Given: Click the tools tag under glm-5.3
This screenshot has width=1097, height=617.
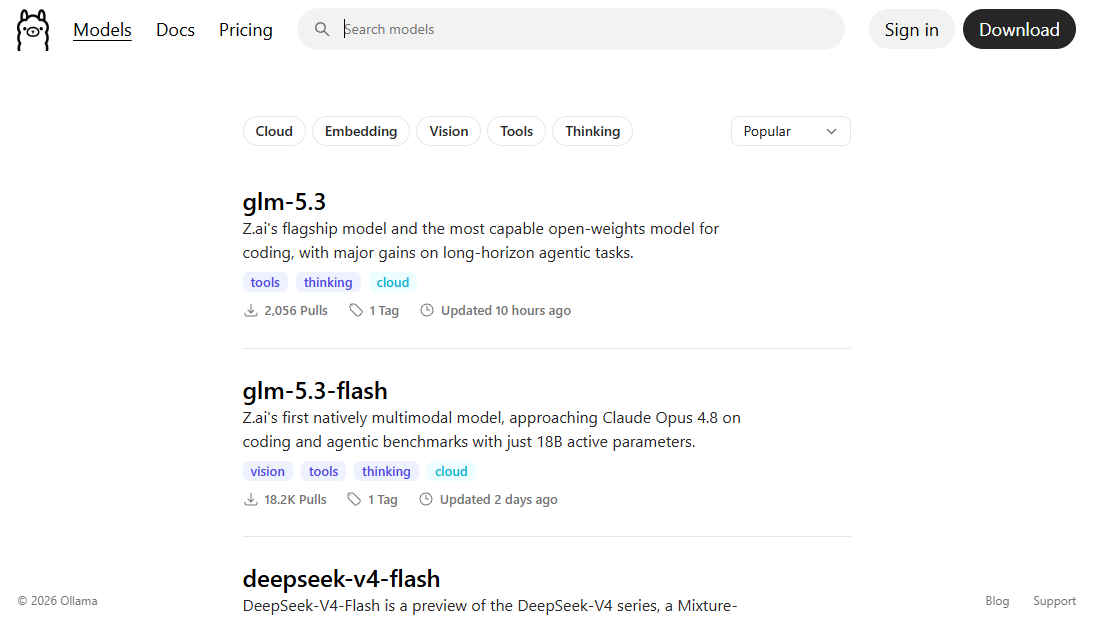Looking at the screenshot, I should (x=265, y=283).
